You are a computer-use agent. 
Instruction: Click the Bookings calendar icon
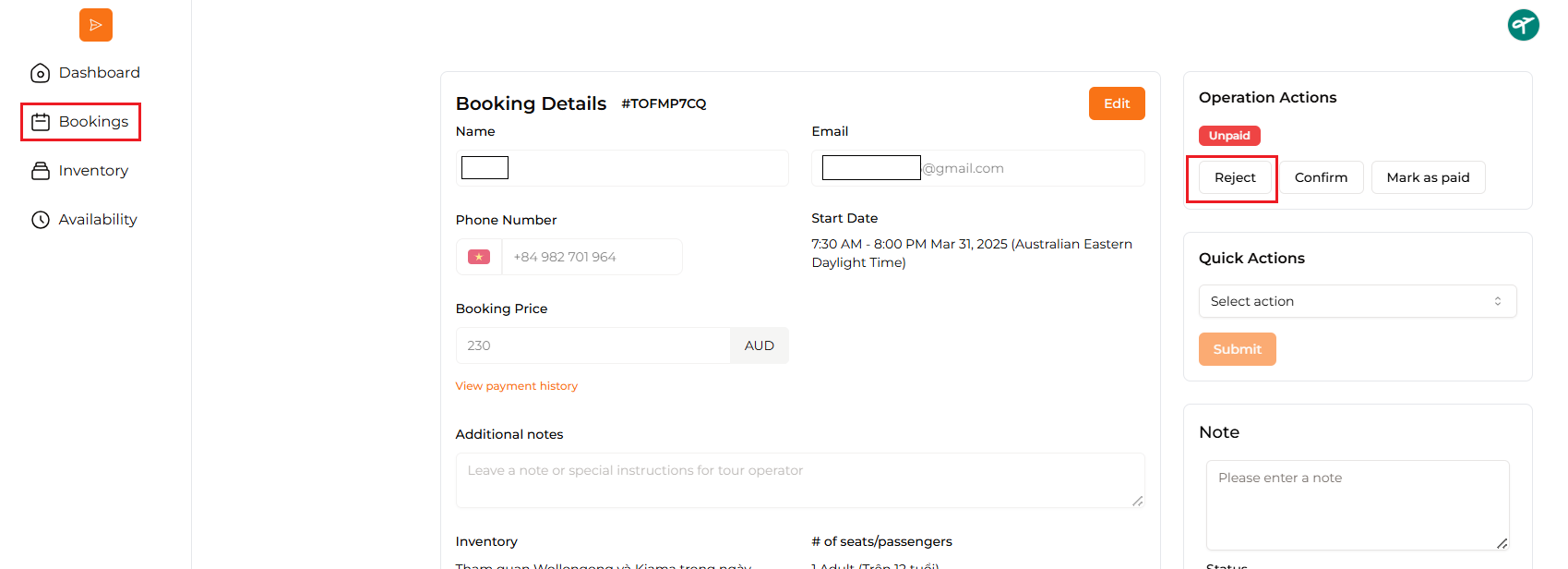click(41, 122)
